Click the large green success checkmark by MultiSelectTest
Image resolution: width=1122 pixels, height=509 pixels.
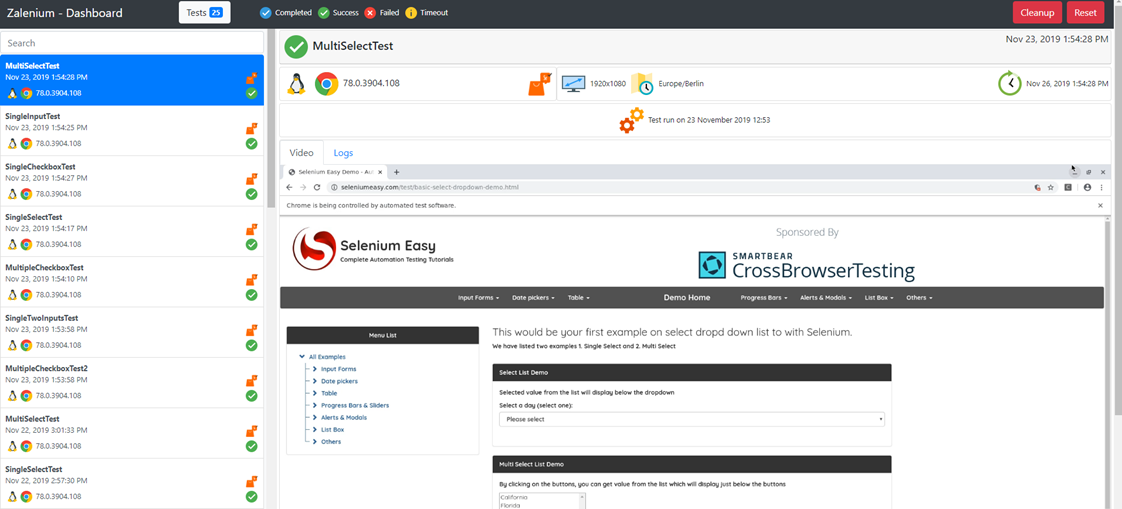[296, 47]
